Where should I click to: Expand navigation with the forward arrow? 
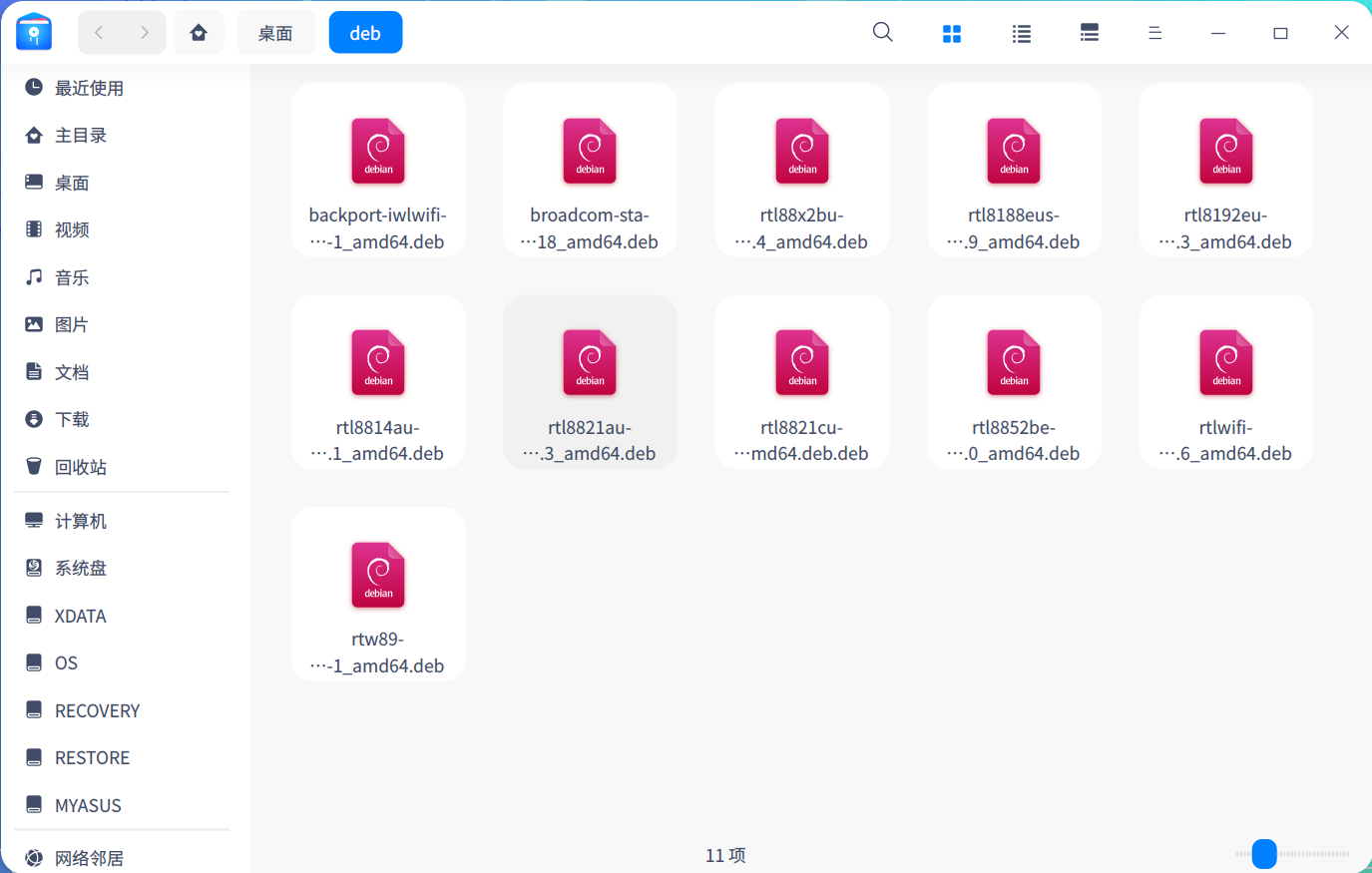pos(145,32)
